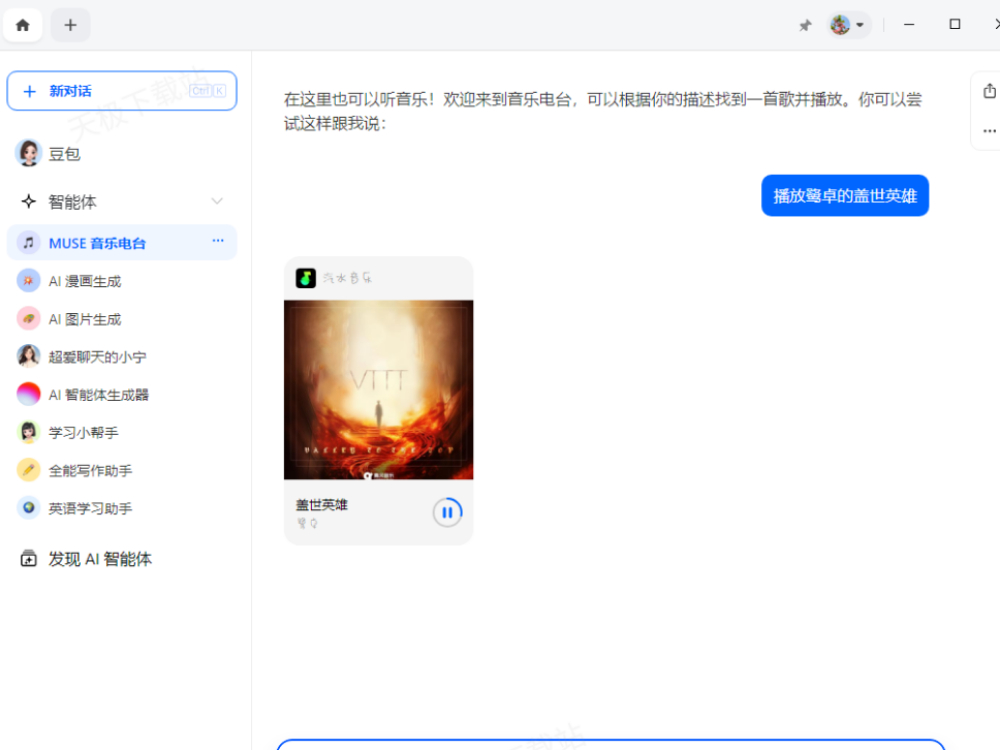Open the more options ellipsis on right

[x=989, y=131]
